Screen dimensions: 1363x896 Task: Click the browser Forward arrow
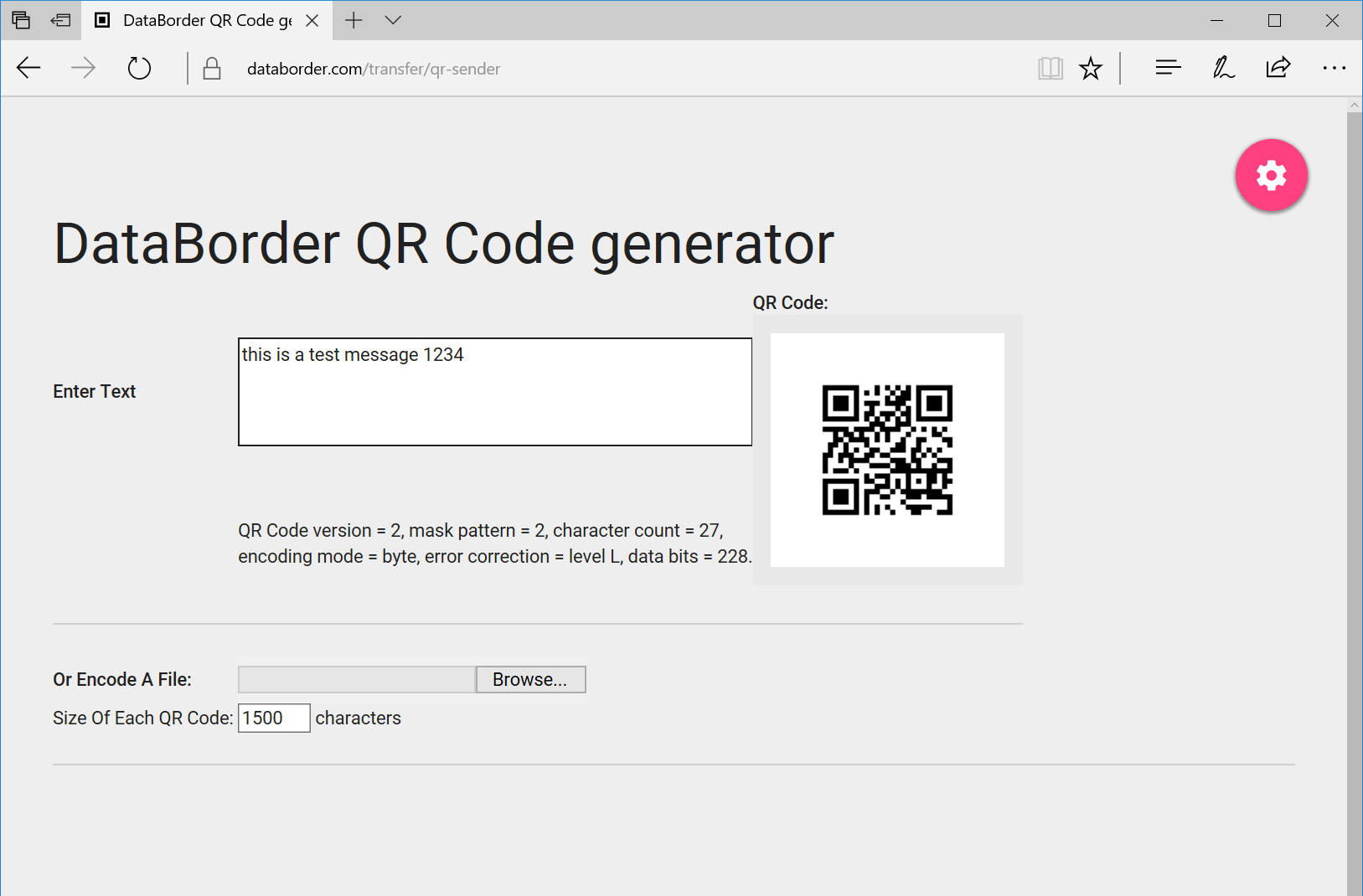coord(83,69)
